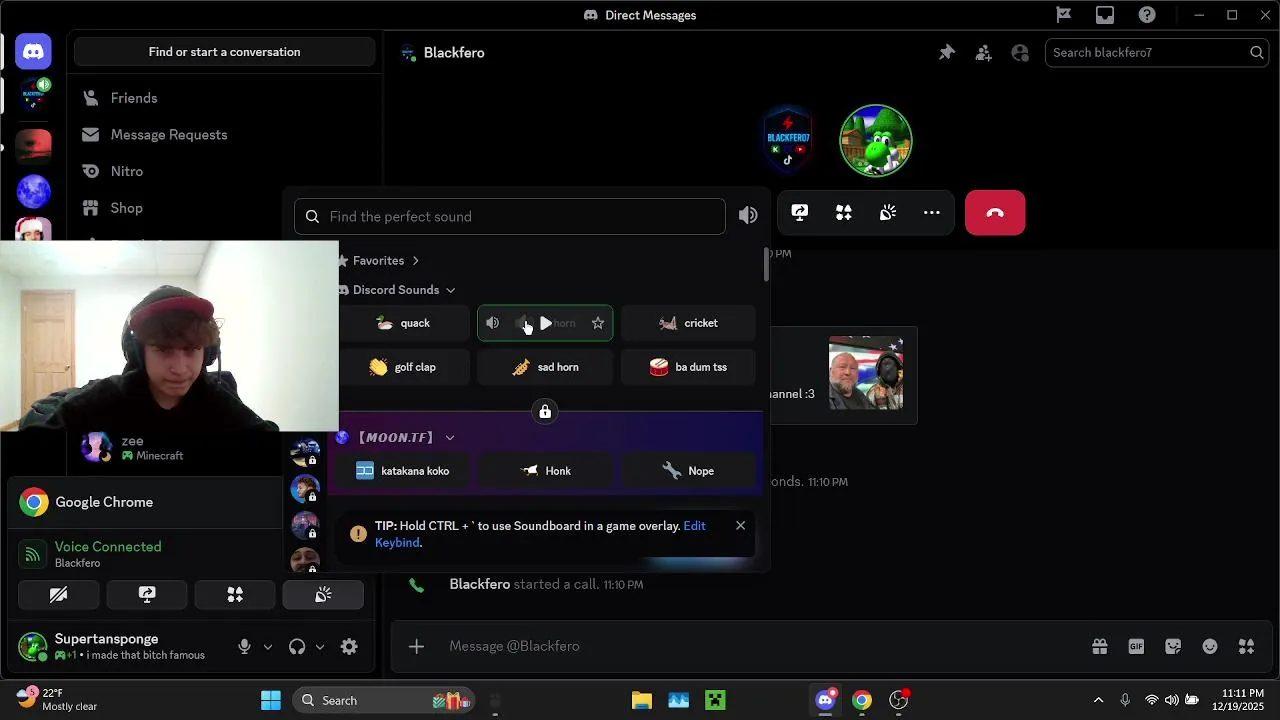Play the quack sound
The image size is (1280, 720).
pyautogui.click(x=402, y=323)
